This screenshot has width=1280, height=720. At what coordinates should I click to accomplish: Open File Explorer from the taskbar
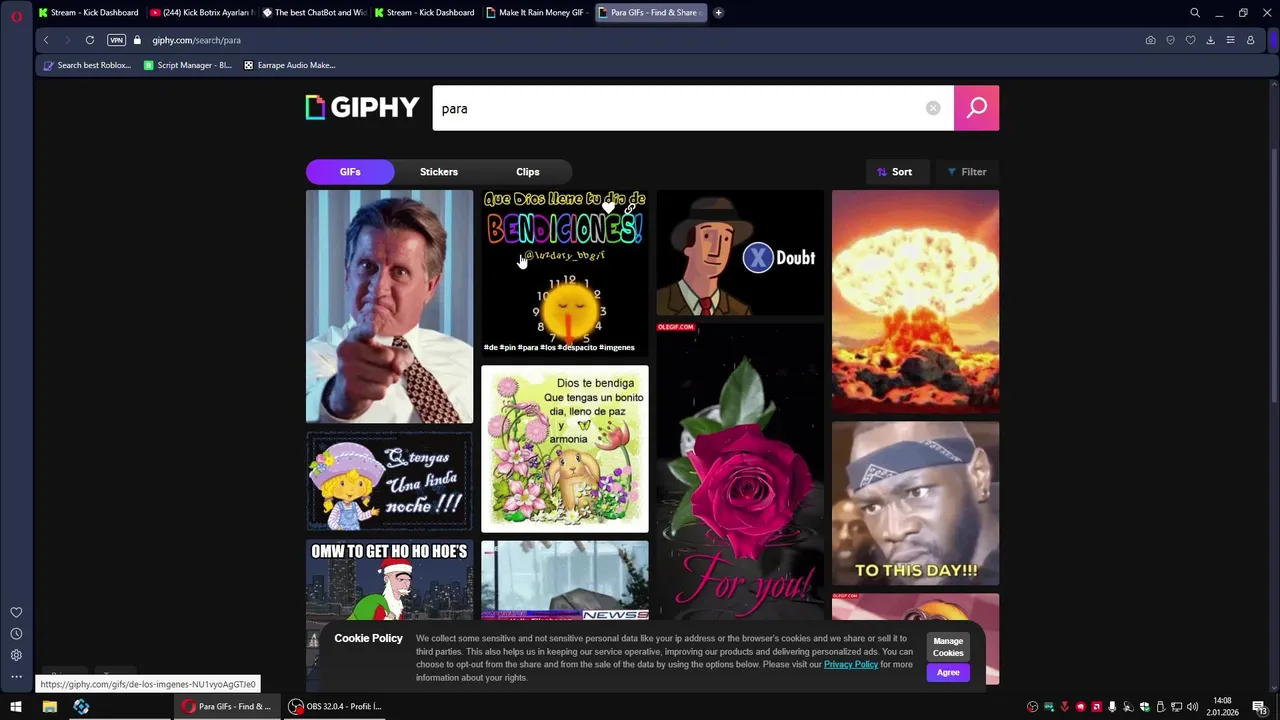49,707
